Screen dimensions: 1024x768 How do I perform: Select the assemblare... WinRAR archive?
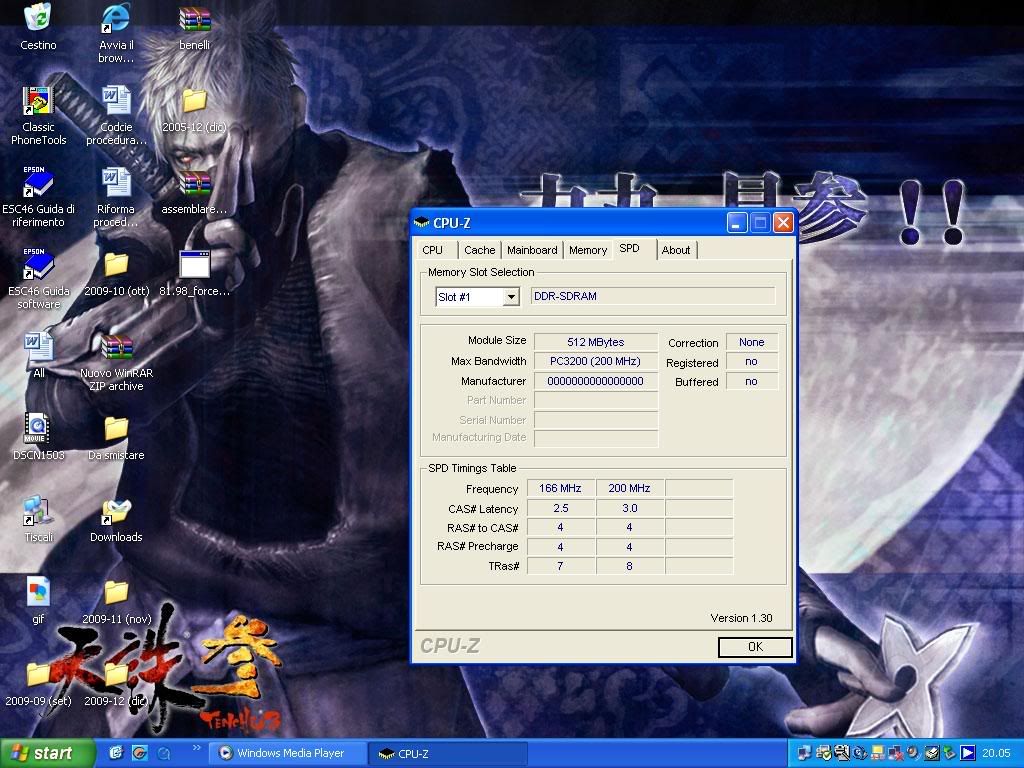click(x=195, y=182)
